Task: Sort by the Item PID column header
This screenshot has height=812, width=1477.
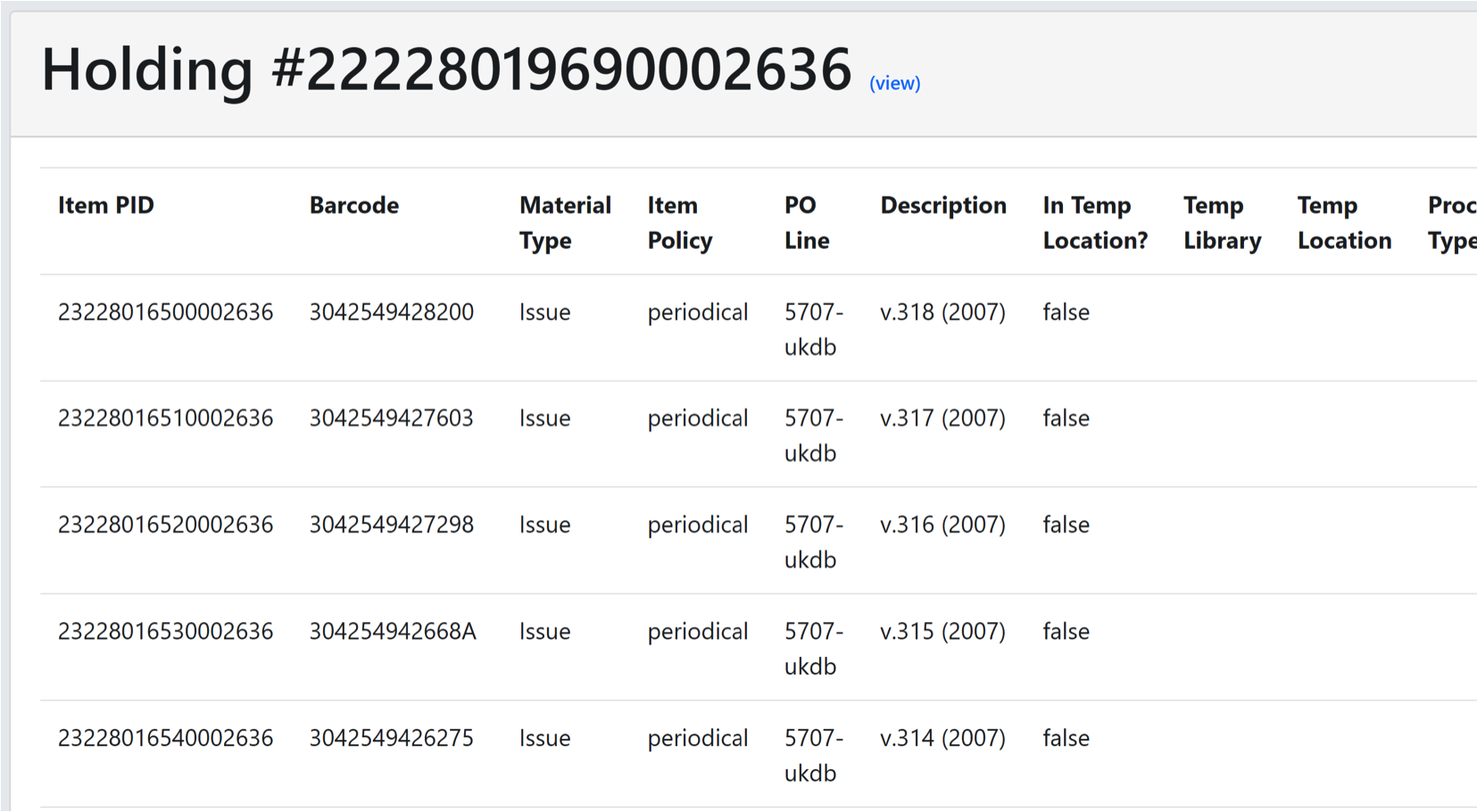Action: click(x=105, y=205)
